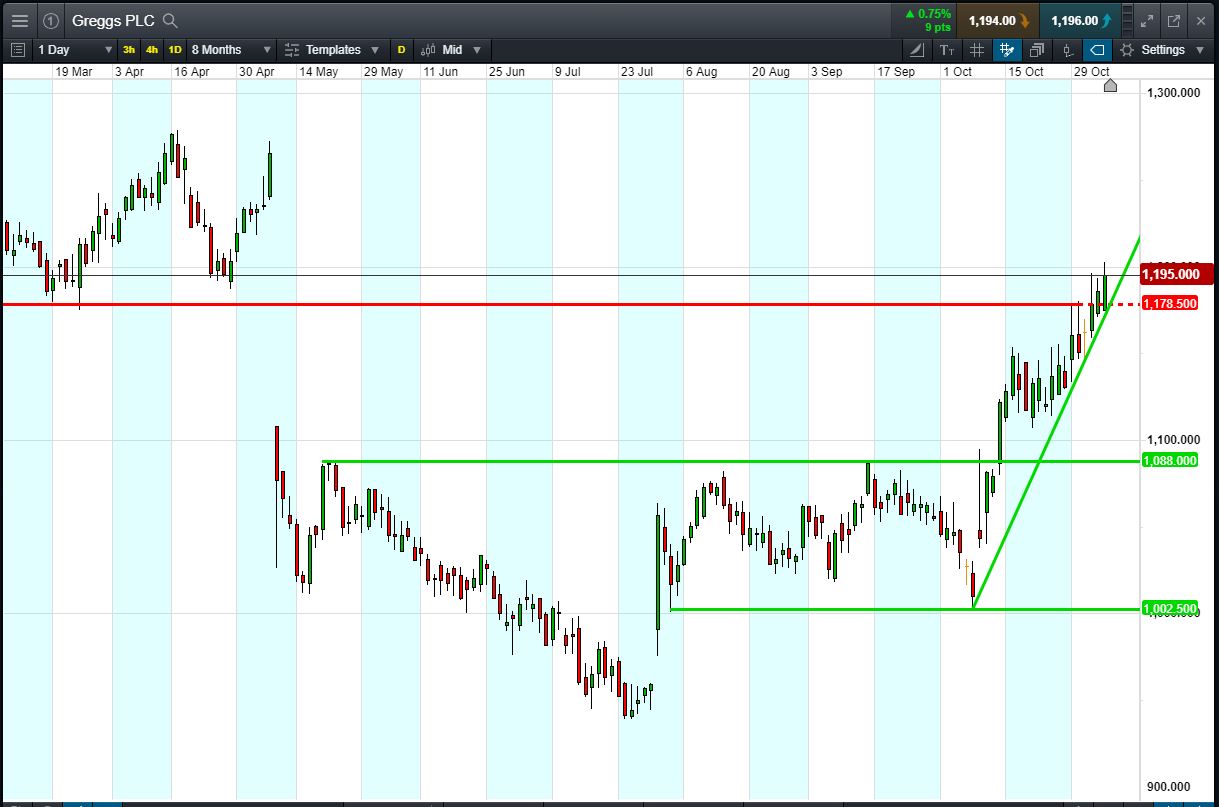Select the text annotation Tt tool
Image resolution: width=1219 pixels, height=807 pixels.
(x=947, y=49)
